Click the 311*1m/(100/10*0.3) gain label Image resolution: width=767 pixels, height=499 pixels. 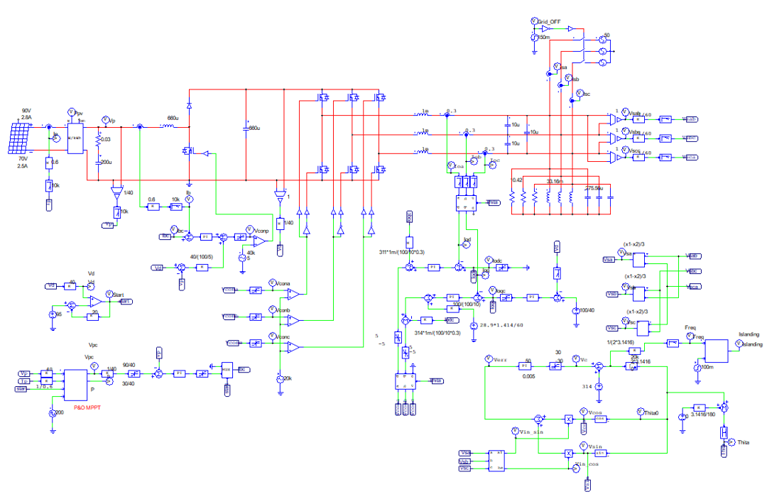point(402,252)
